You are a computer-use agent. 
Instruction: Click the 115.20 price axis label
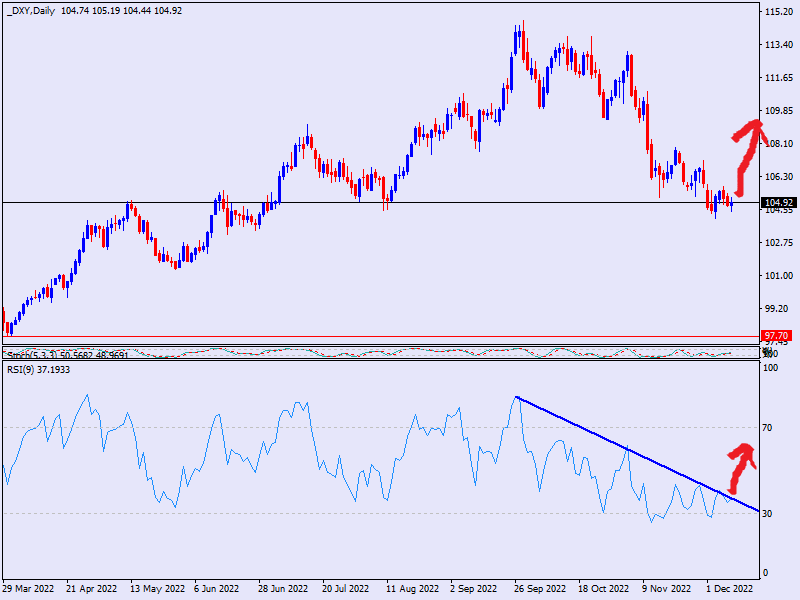779,12
